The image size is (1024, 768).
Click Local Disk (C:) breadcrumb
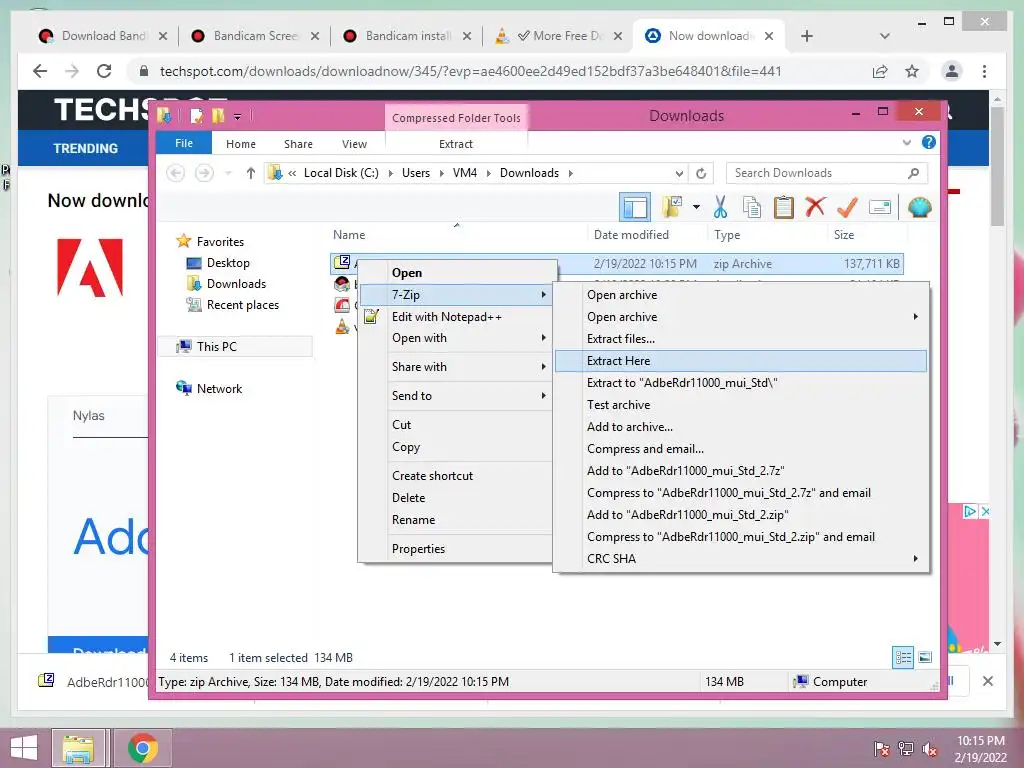point(341,173)
